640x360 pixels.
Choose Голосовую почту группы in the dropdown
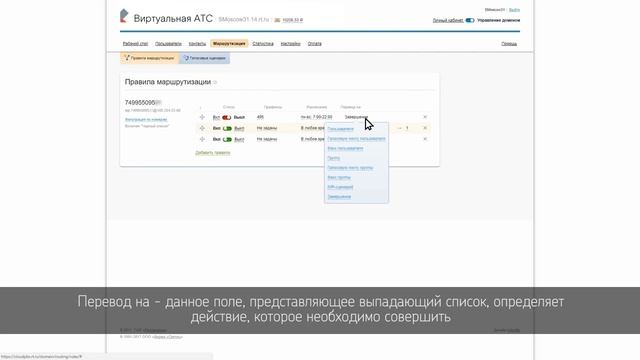(x=350, y=168)
